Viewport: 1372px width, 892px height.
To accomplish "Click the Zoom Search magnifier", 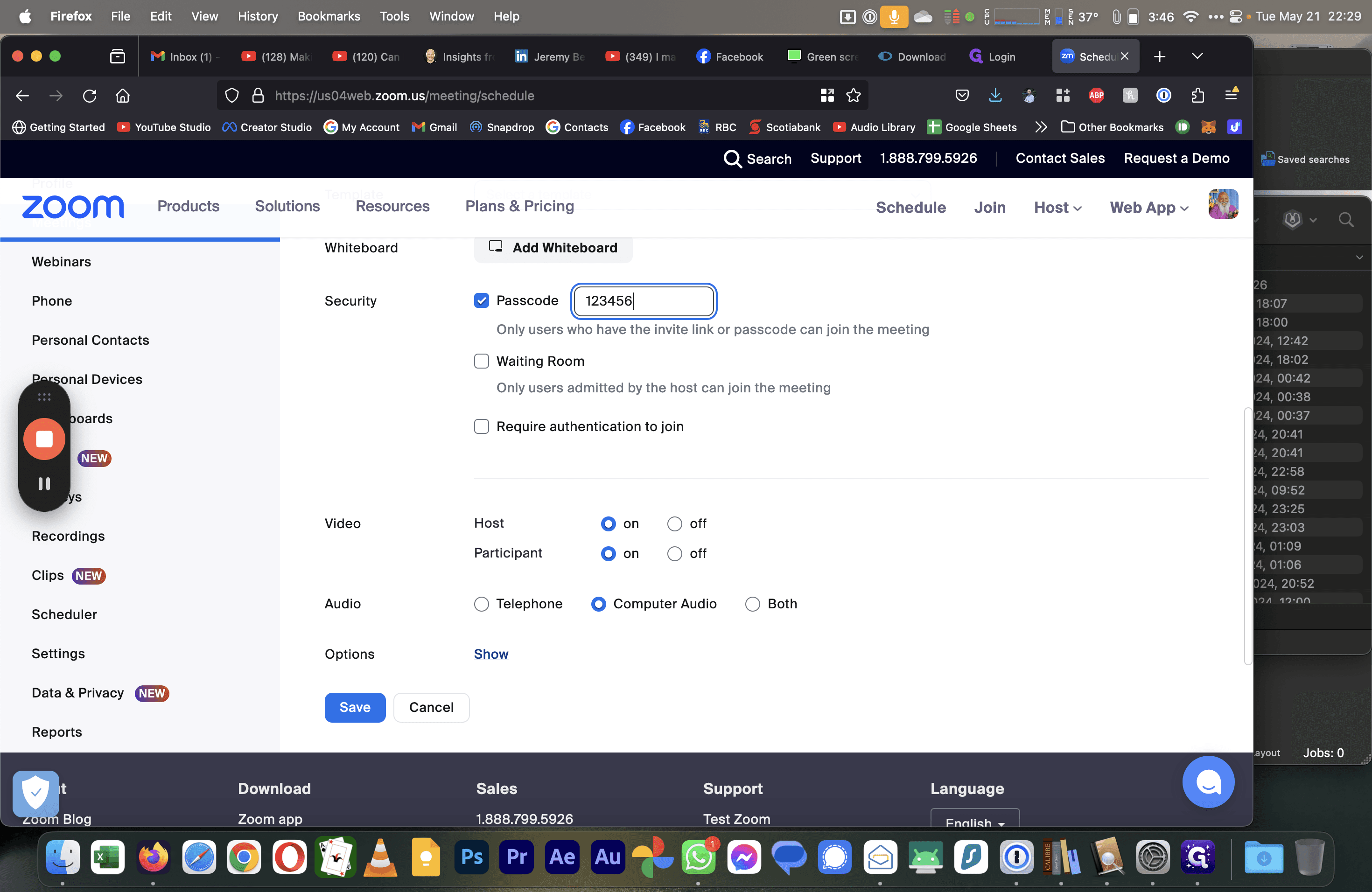I will [x=732, y=159].
